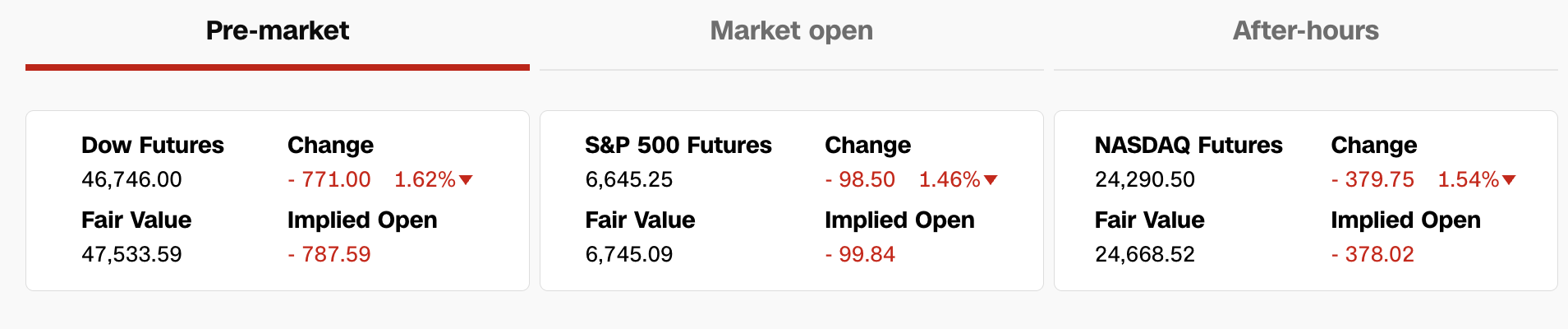
Task: Click Dow implied open -787.59
Action: (329, 254)
